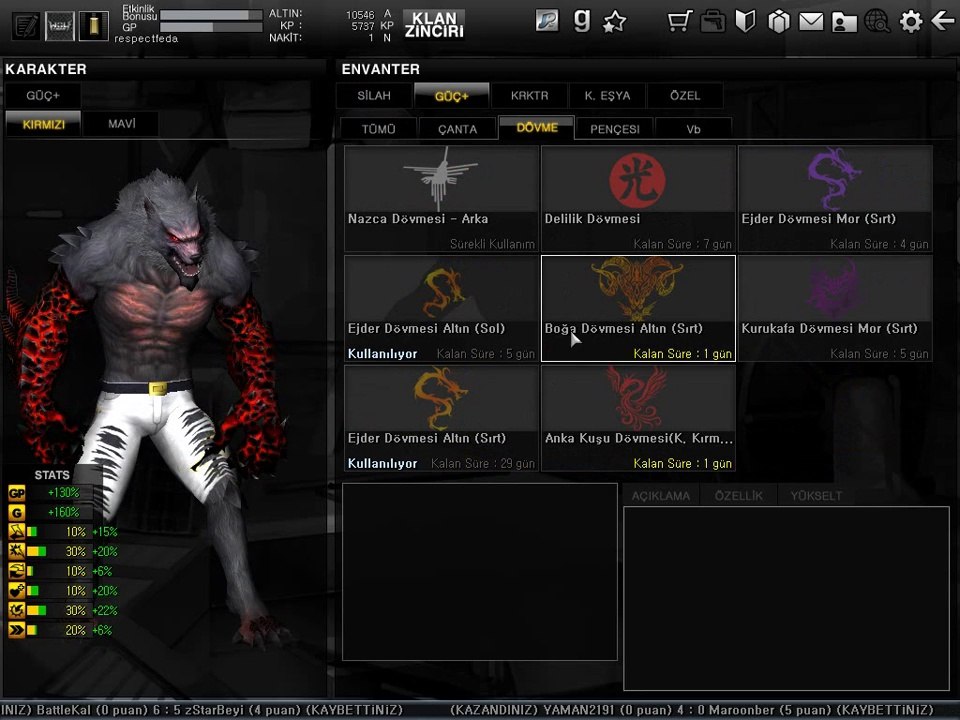Click the stat icon beside 30% +22%
This screenshot has width=960, height=720.
click(x=17, y=610)
